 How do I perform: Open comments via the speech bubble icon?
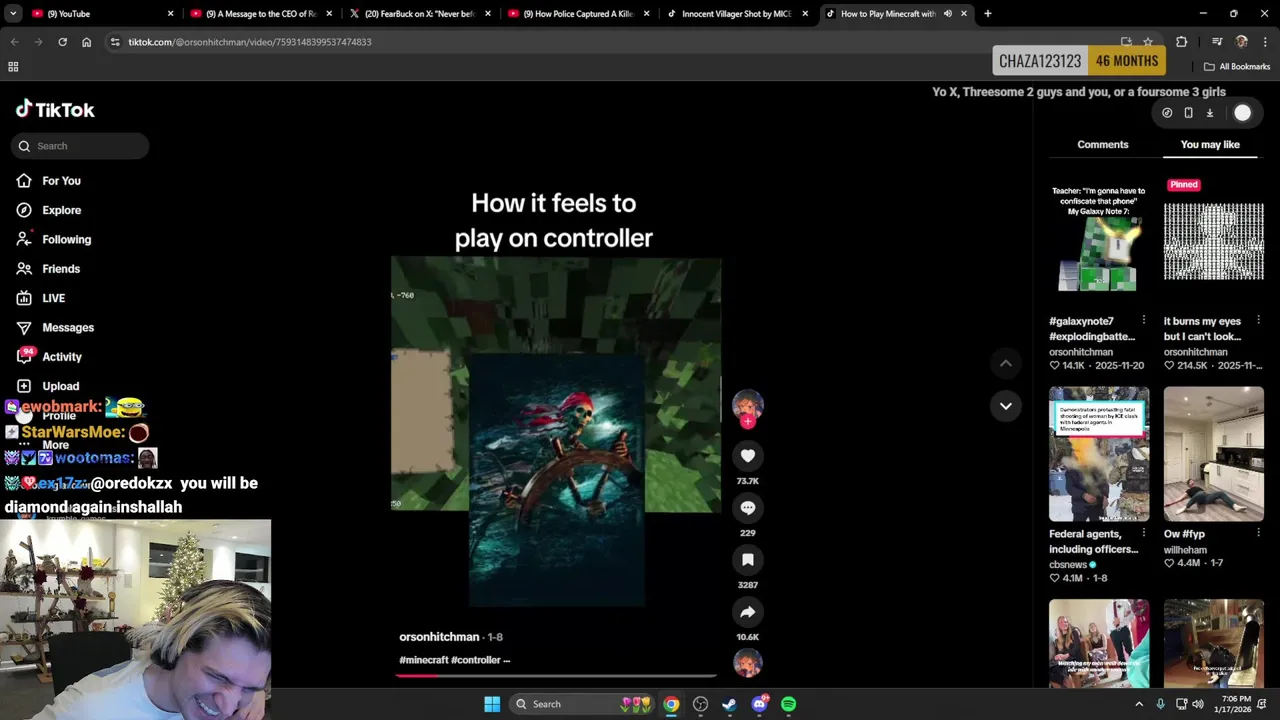tap(747, 508)
